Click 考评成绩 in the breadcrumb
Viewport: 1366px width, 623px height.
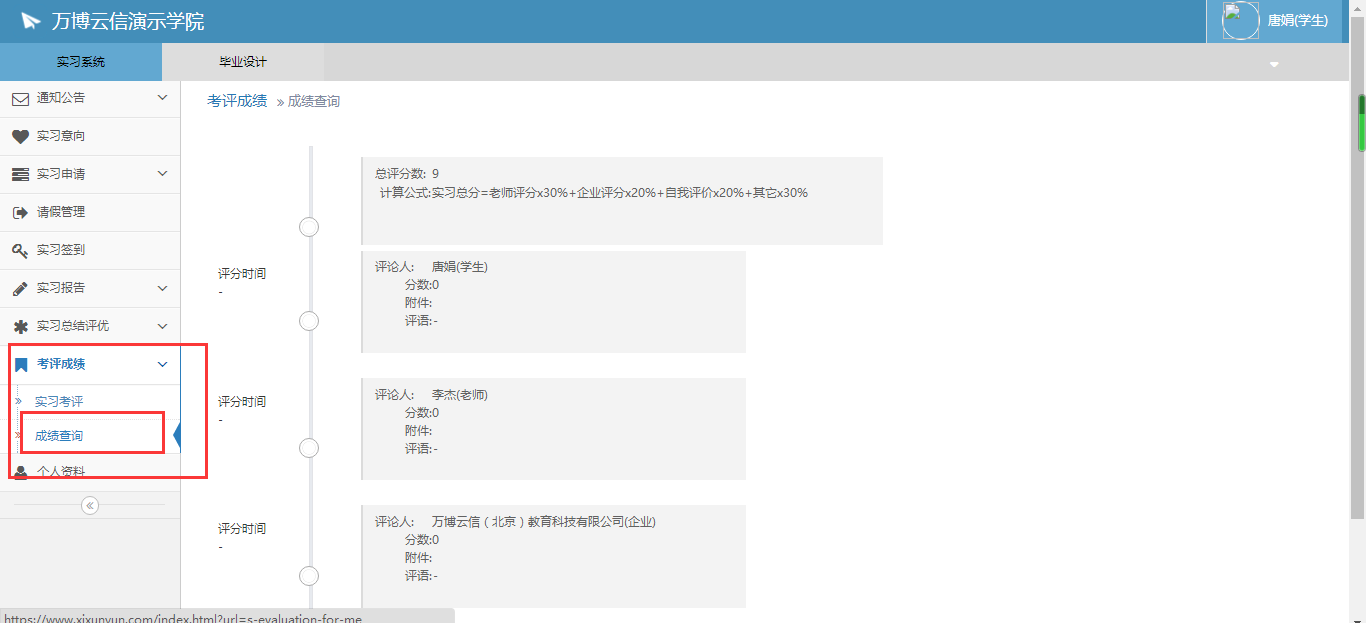pos(237,101)
